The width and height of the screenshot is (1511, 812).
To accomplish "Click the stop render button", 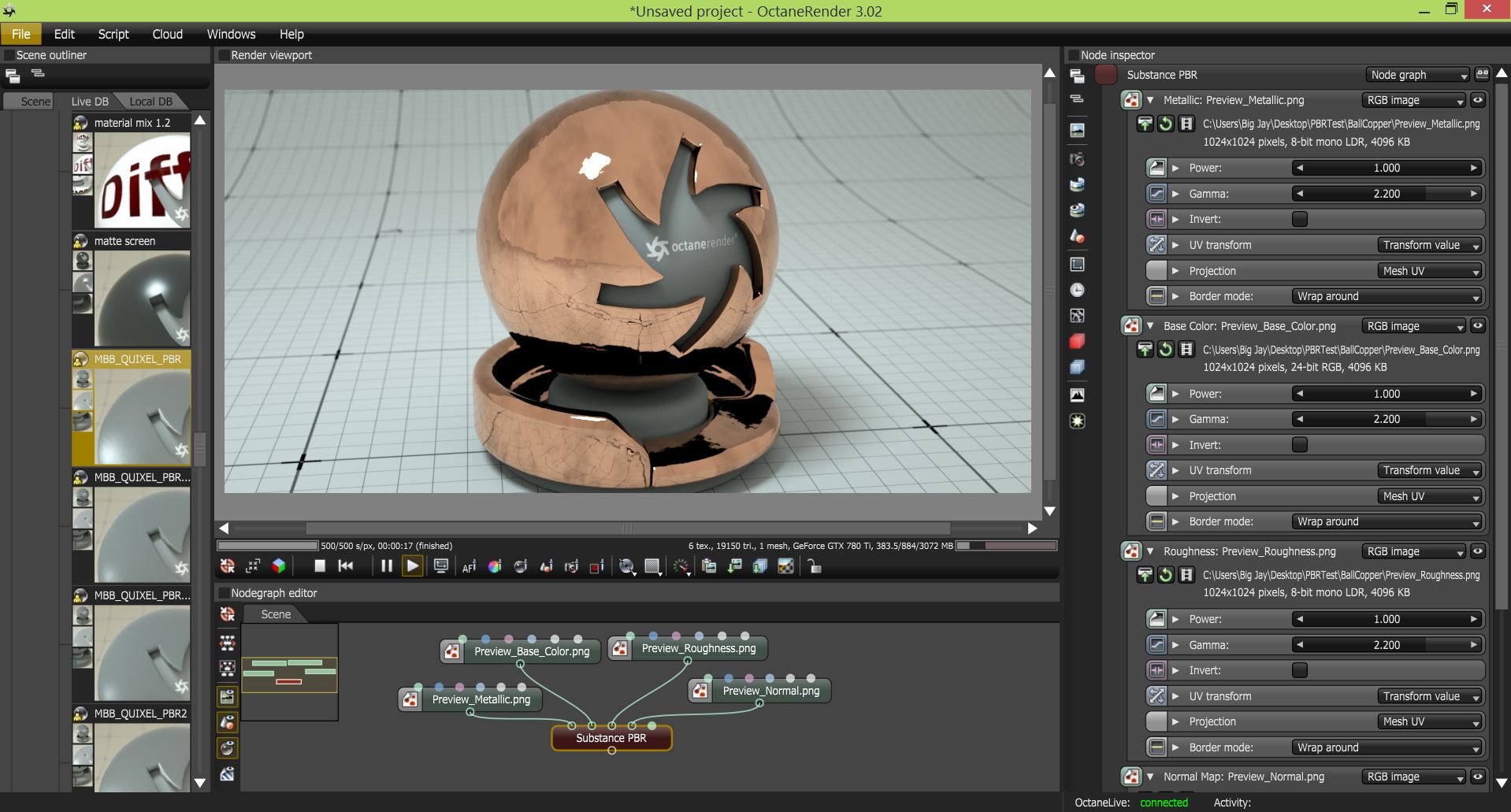I will [320, 565].
